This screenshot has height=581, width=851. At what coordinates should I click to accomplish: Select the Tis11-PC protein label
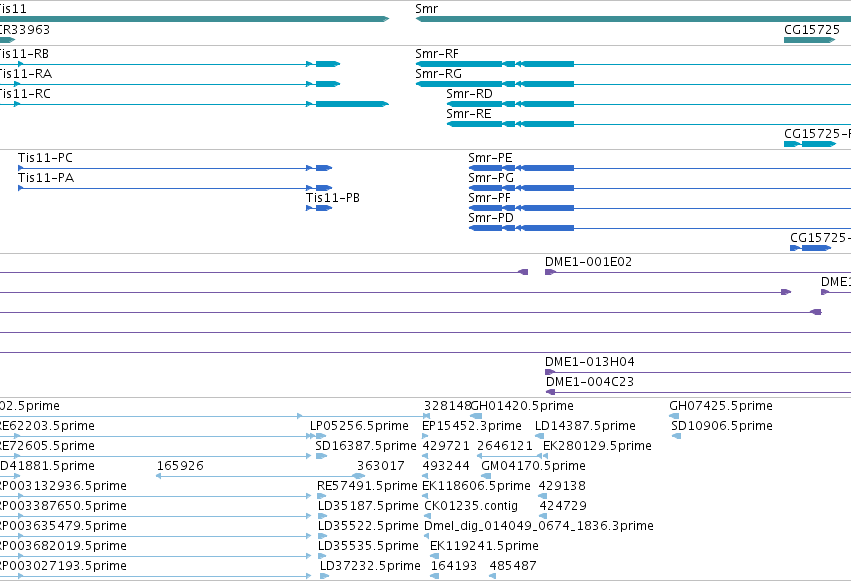point(45,158)
